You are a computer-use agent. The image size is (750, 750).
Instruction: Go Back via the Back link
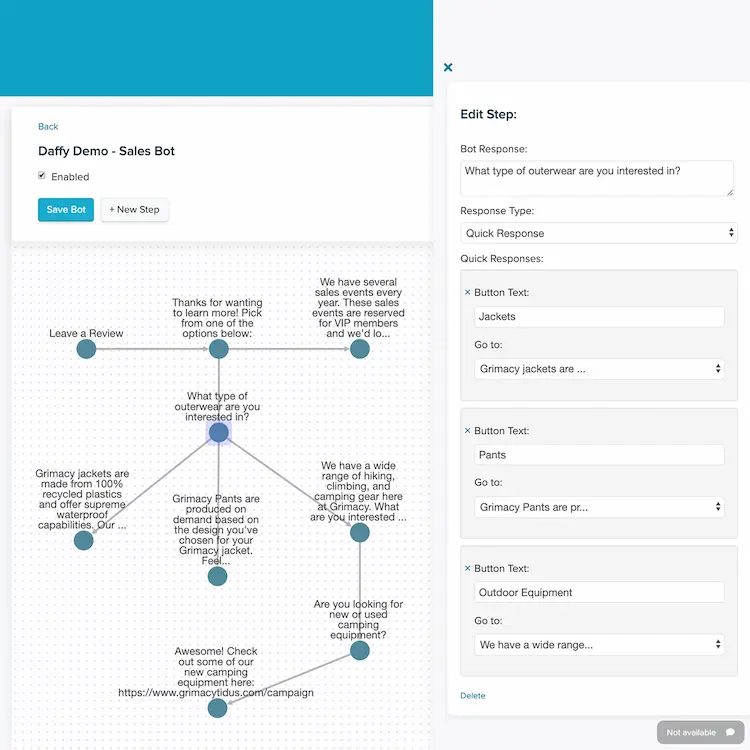point(48,126)
